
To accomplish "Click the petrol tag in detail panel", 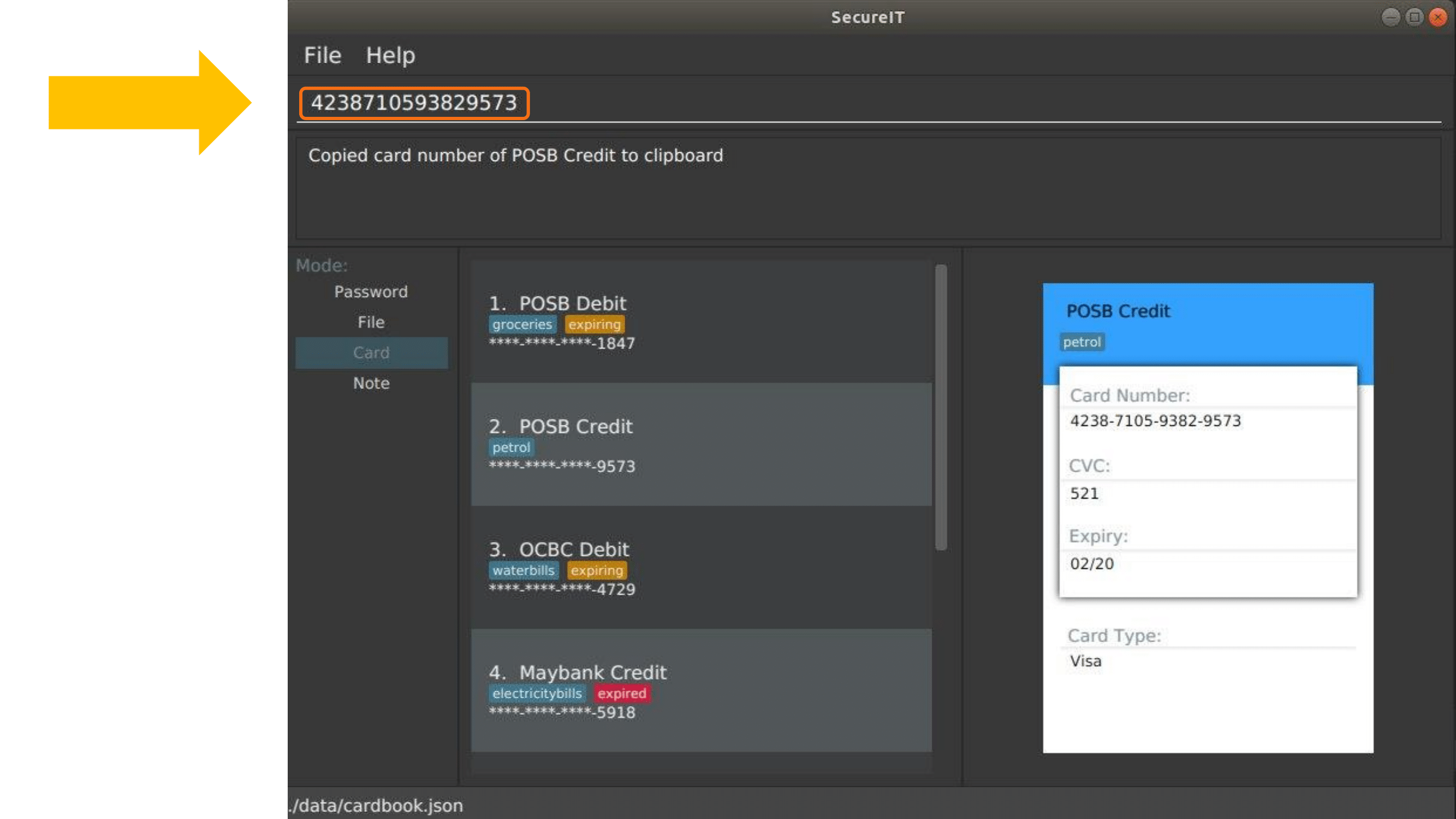I will point(1082,342).
